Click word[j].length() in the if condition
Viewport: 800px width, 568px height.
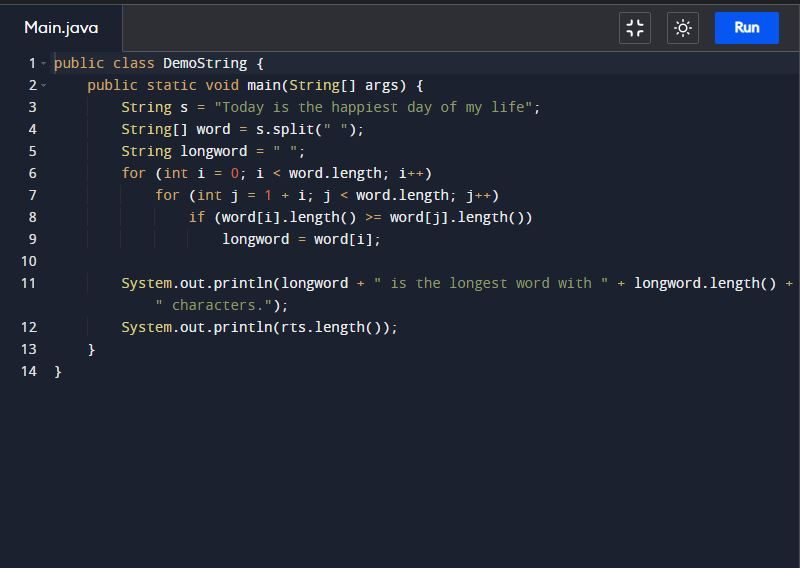(457, 217)
